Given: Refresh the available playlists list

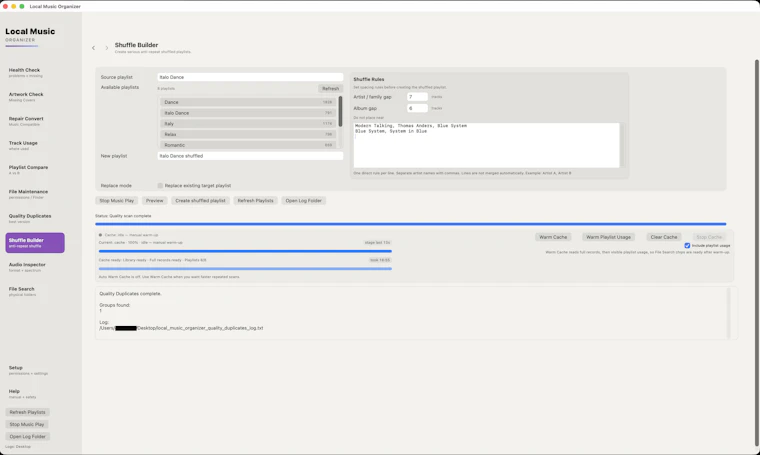Looking at the screenshot, I should [x=331, y=89].
